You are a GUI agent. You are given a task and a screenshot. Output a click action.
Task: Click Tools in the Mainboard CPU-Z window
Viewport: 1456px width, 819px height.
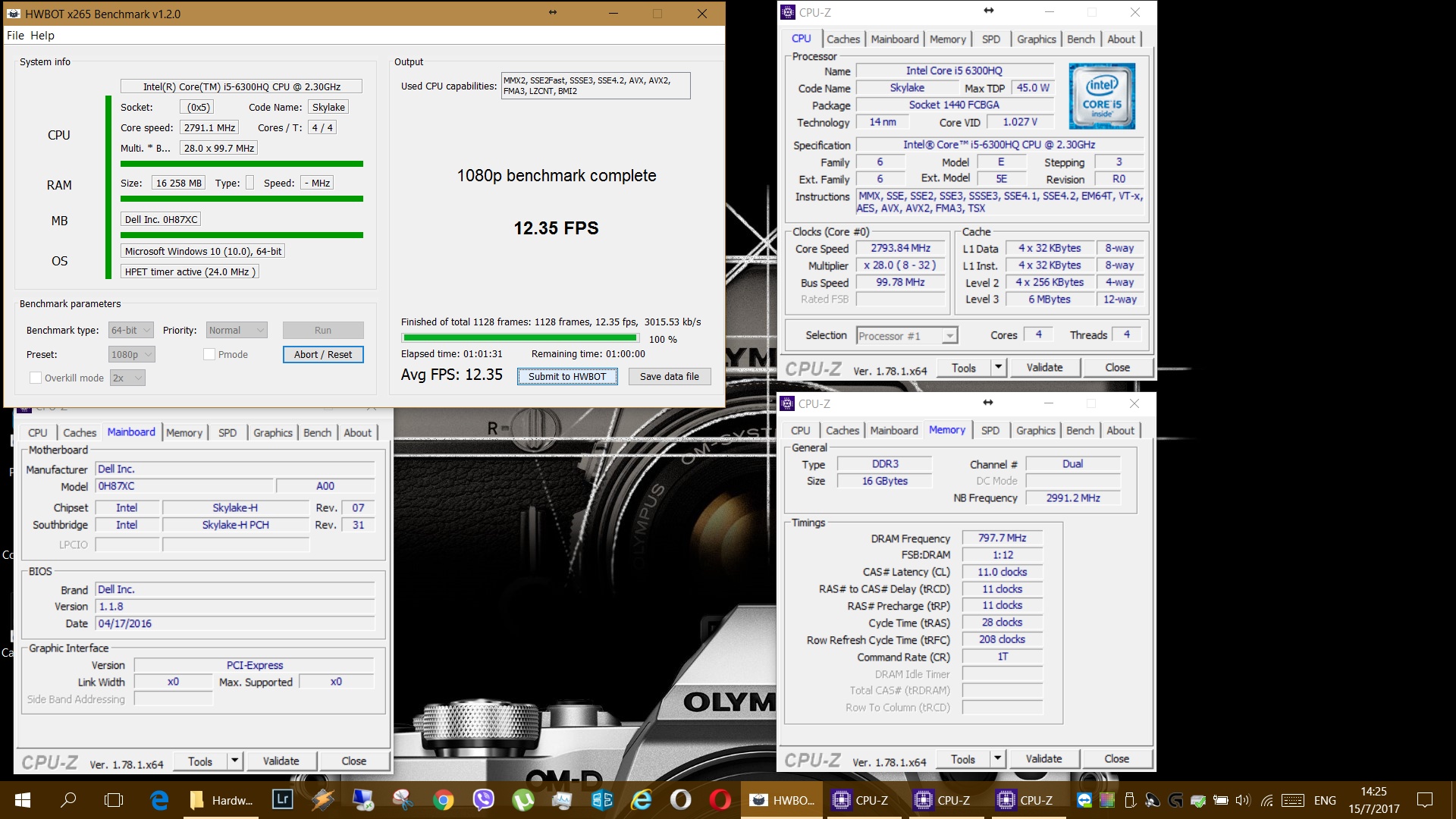pyautogui.click(x=200, y=761)
